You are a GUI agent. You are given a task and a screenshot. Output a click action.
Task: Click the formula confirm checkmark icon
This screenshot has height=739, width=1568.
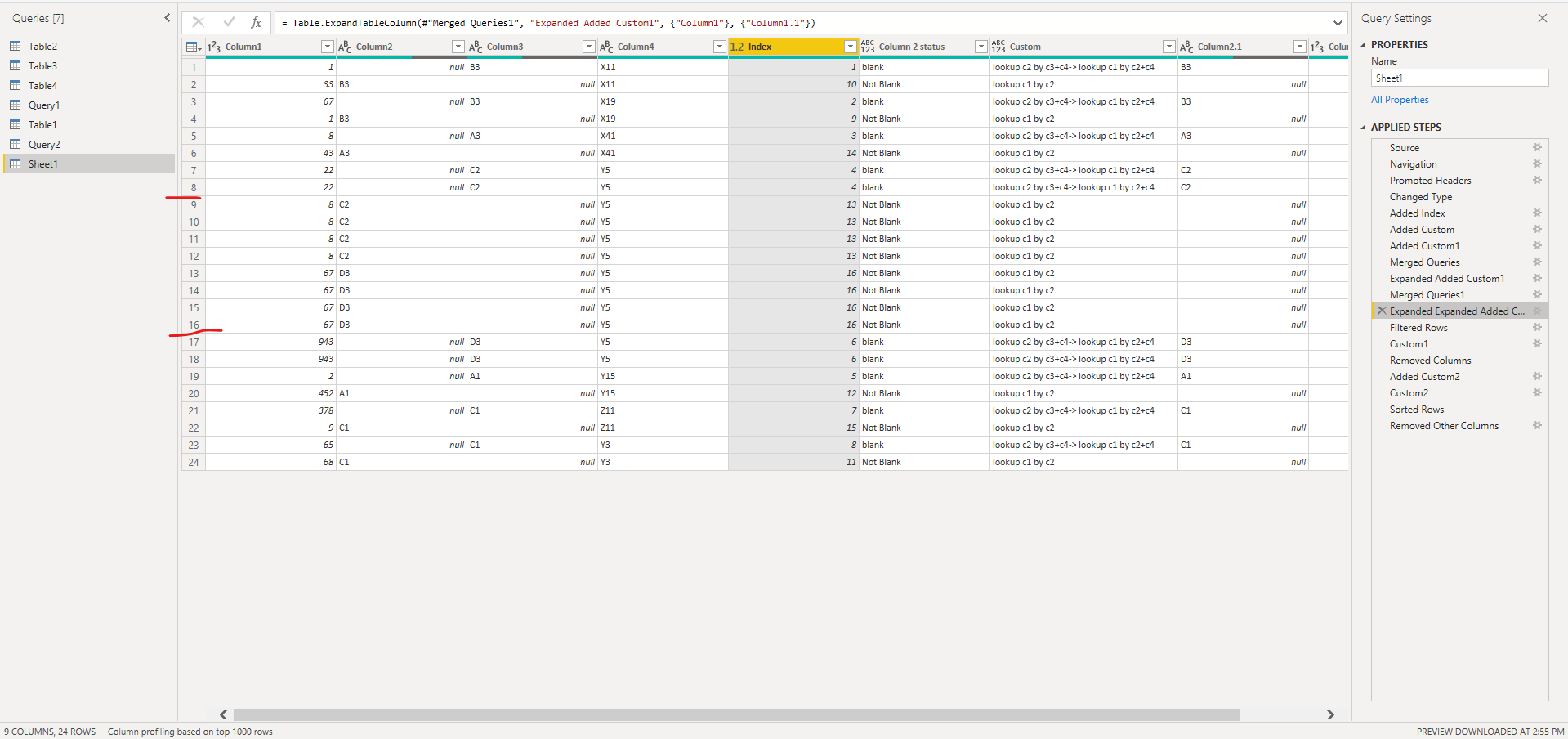pos(229,23)
